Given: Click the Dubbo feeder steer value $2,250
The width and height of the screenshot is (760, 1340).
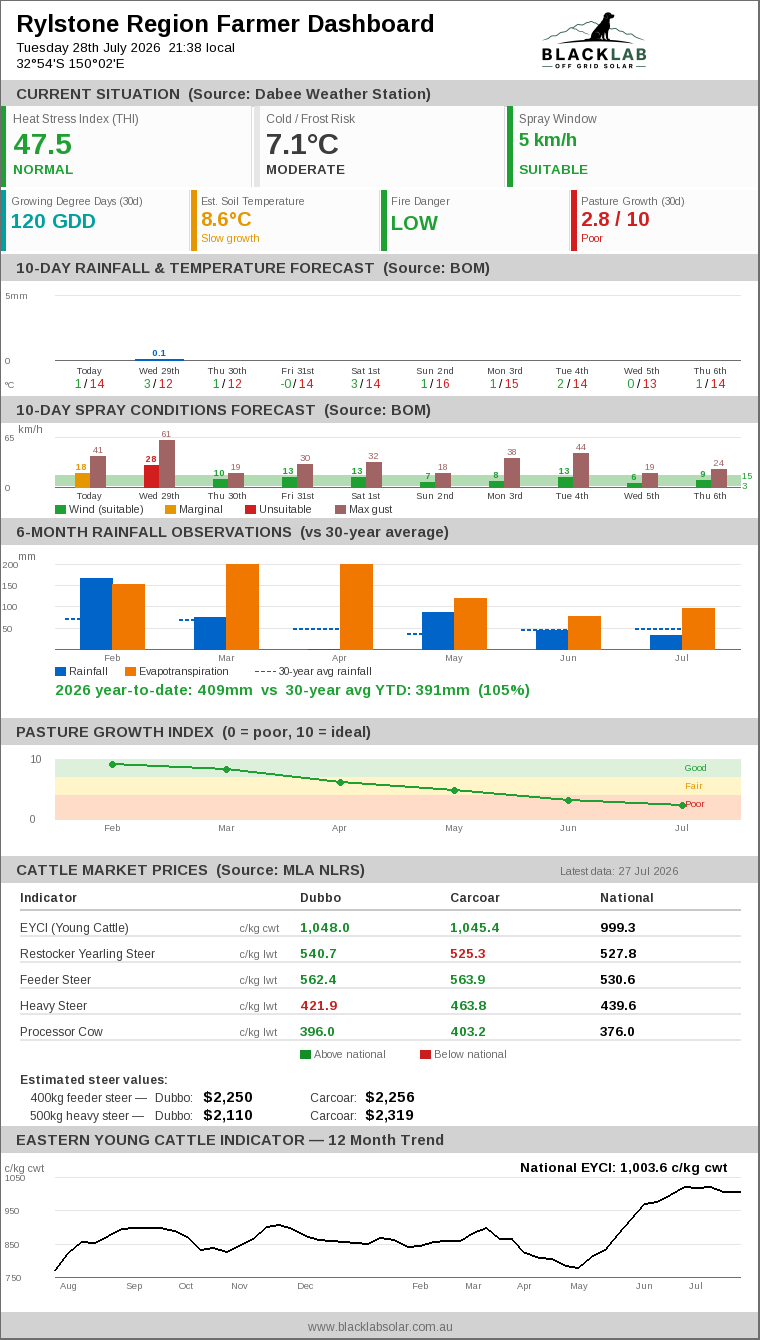Looking at the screenshot, I should (228, 1097).
